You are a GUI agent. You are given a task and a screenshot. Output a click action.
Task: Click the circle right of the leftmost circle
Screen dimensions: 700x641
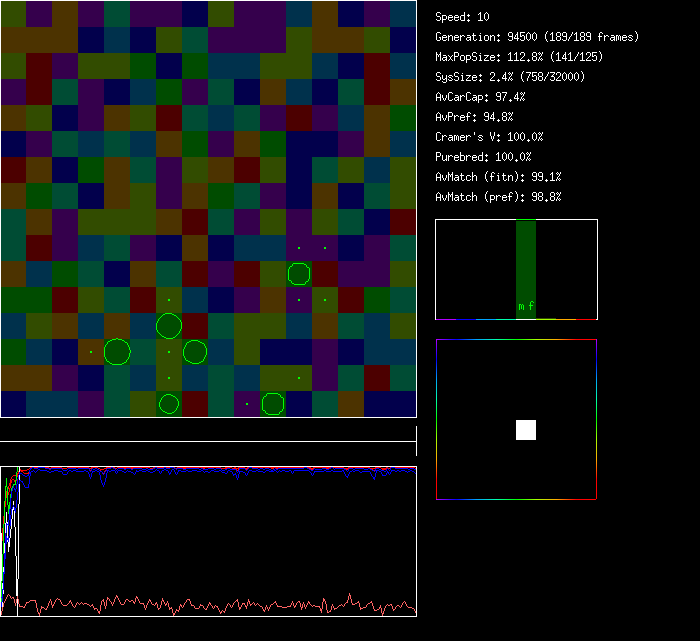[195, 352]
